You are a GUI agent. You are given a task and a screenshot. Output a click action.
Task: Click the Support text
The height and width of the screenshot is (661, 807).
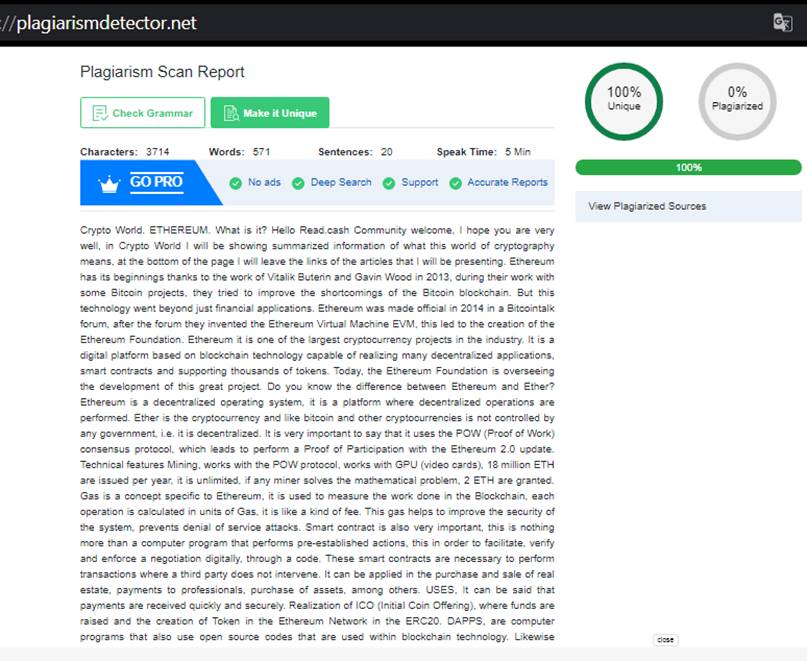point(419,182)
